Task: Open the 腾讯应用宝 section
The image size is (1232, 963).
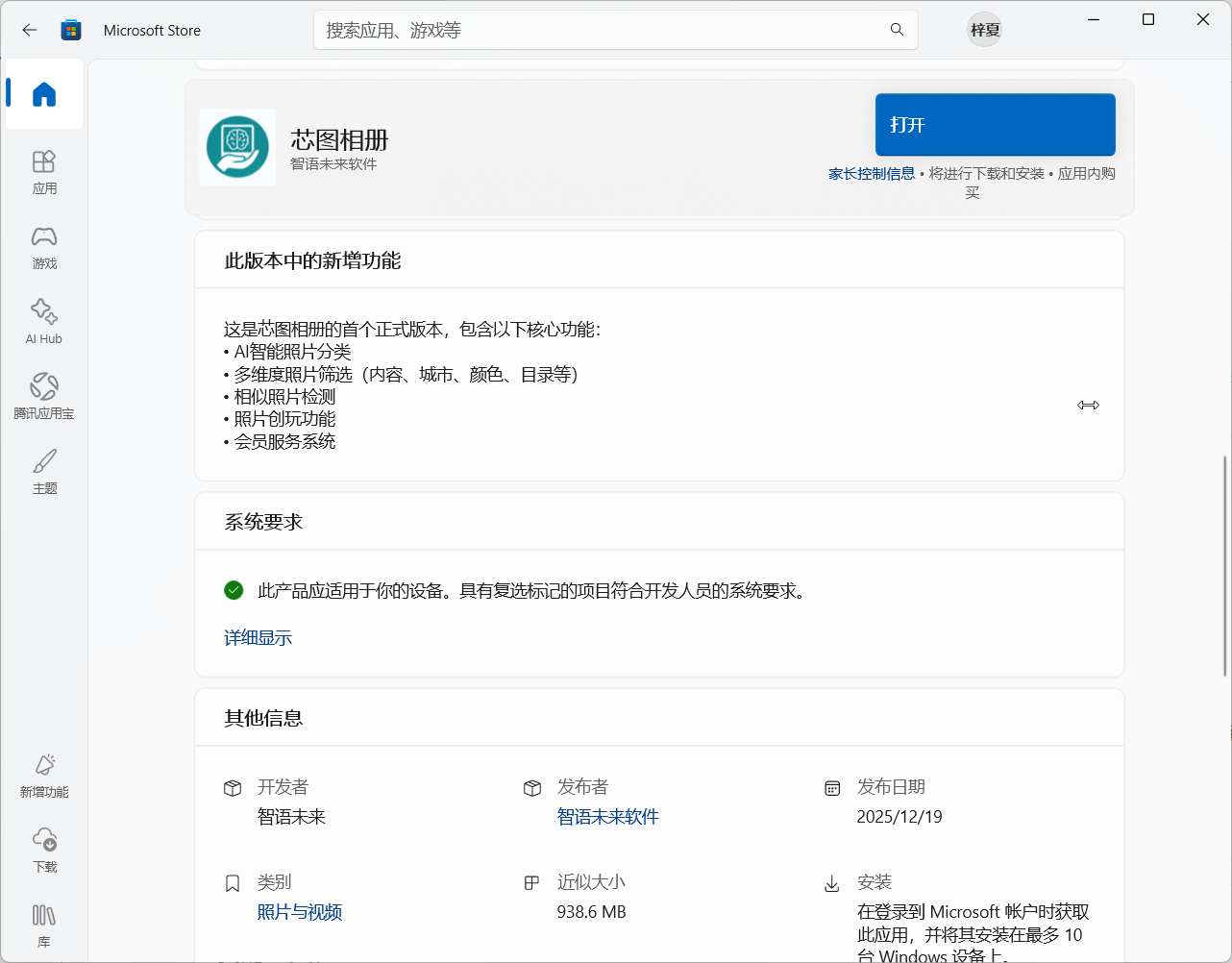Action: point(43,396)
